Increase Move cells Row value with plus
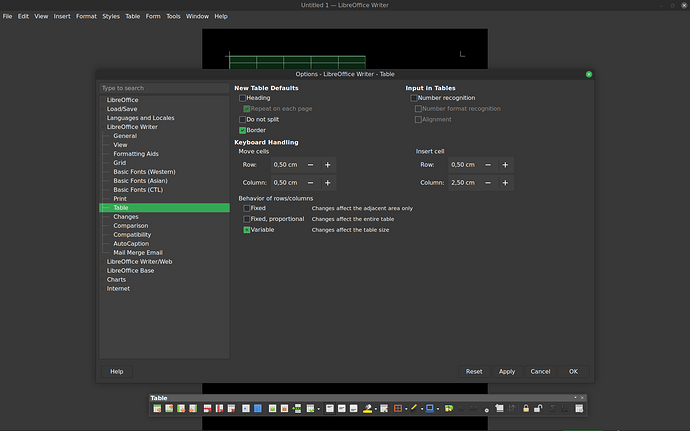Screen dimensions: 690x431 point(327,165)
